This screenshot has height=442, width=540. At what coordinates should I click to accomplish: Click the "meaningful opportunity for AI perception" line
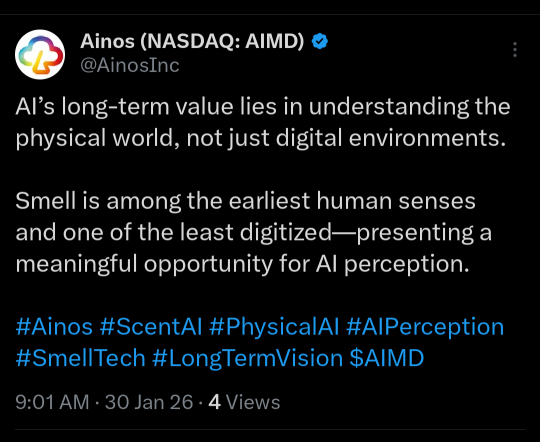click(242, 265)
